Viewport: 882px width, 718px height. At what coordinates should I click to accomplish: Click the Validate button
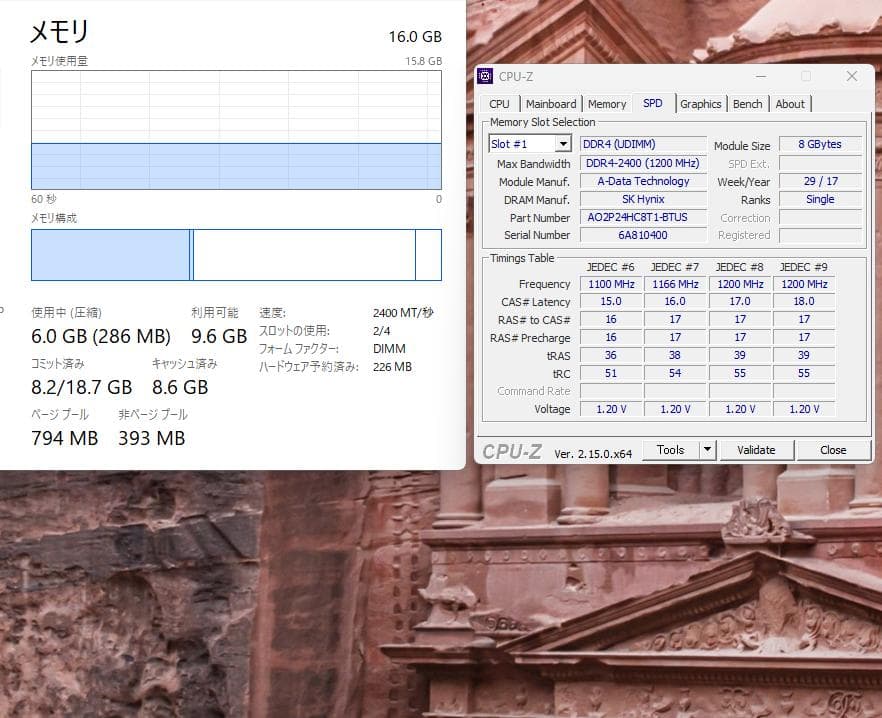(757, 449)
